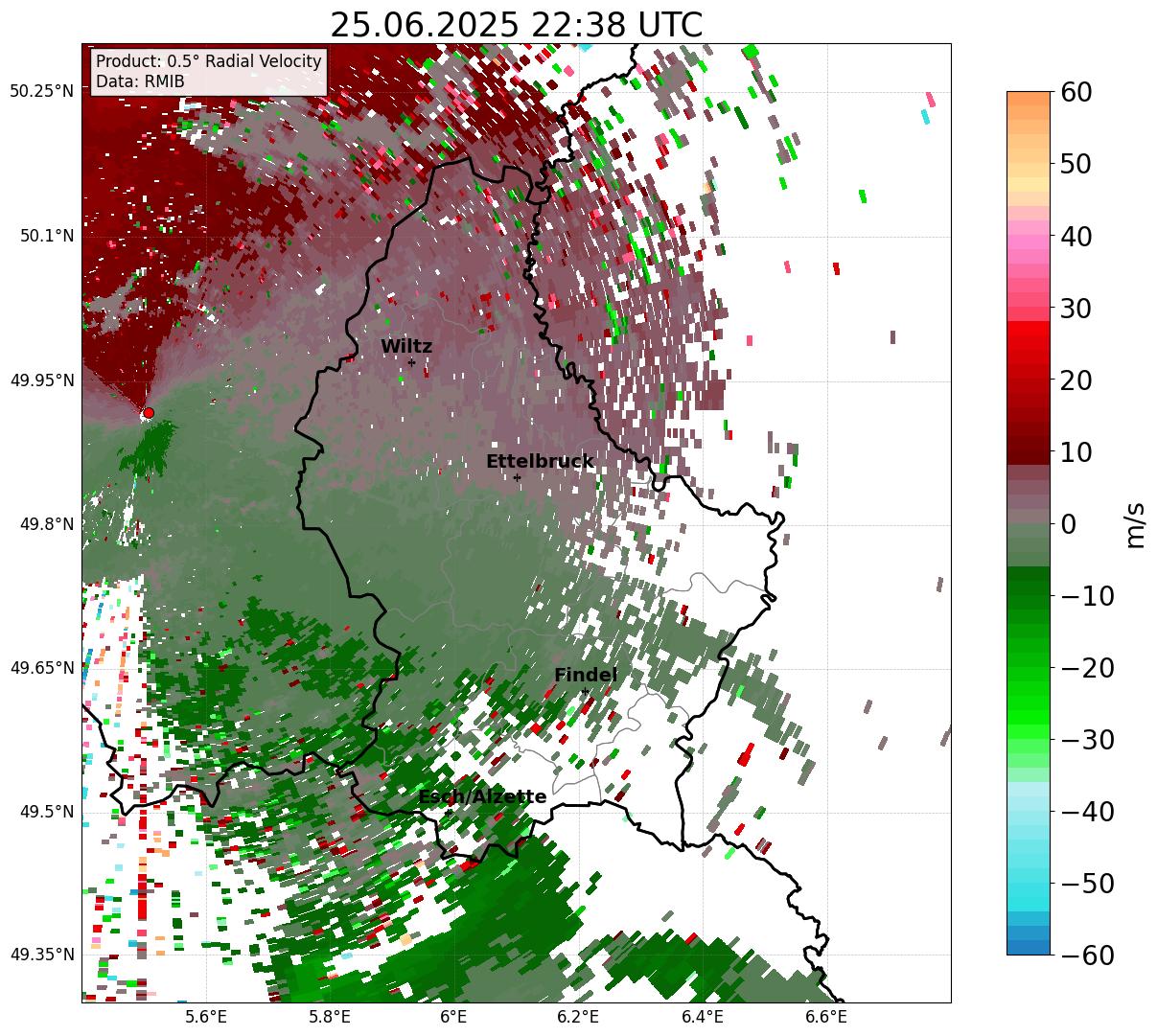Click the Product: 0.5° Radial Velocity text
The height and width of the screenshot is (1036, 1157).
(x=209, y=61)
